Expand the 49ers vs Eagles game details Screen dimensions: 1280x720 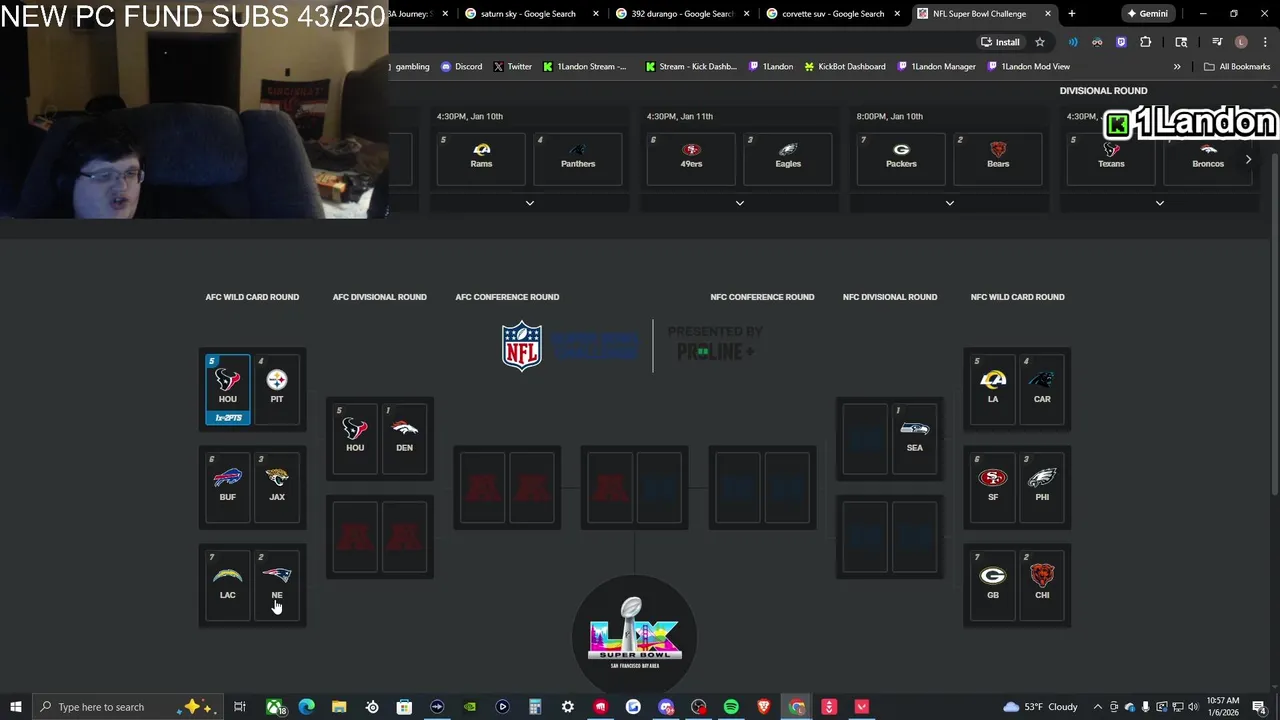click(740, 203)
